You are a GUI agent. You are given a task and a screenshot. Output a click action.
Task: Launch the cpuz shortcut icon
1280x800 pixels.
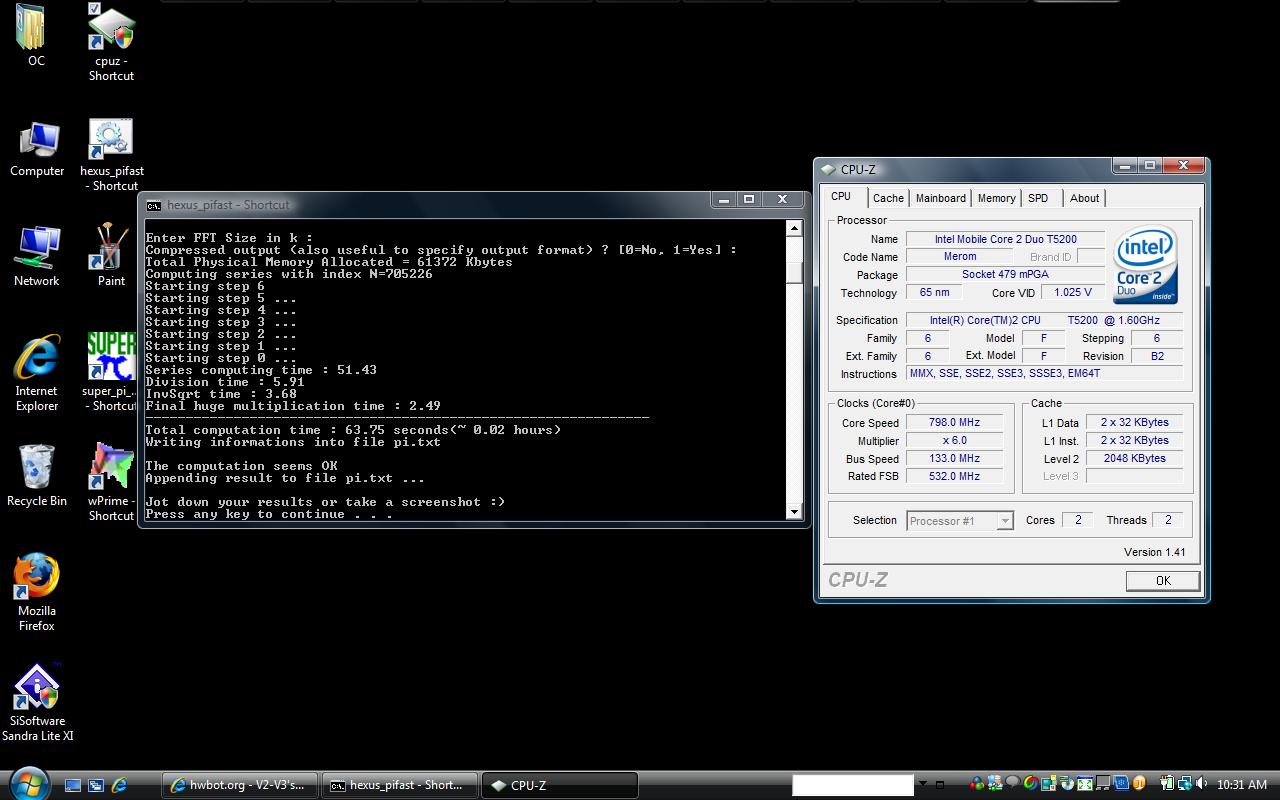pos(111,40)
